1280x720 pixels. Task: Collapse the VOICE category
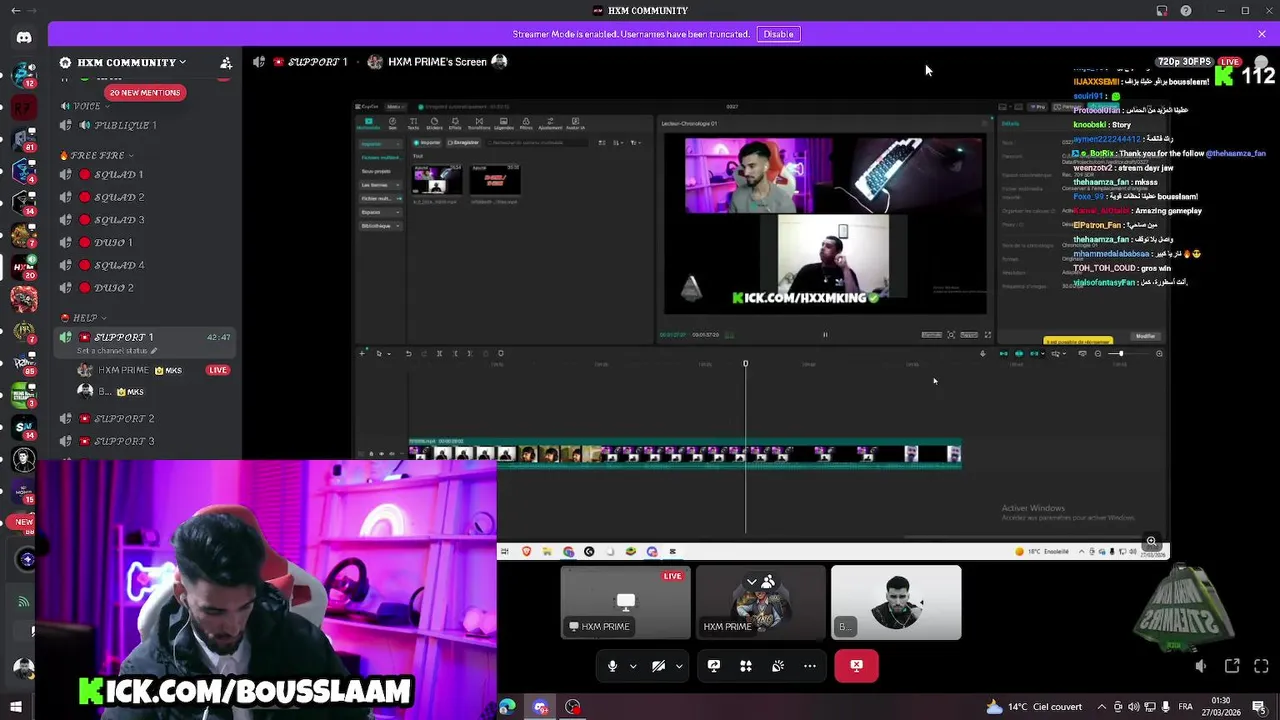86,106
